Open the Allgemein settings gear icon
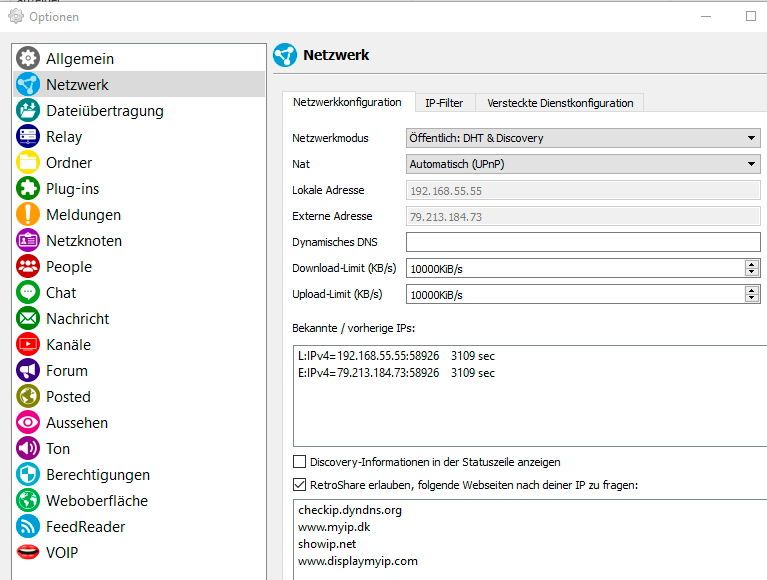Screen dimensions: 767x580 pos(28,58)
